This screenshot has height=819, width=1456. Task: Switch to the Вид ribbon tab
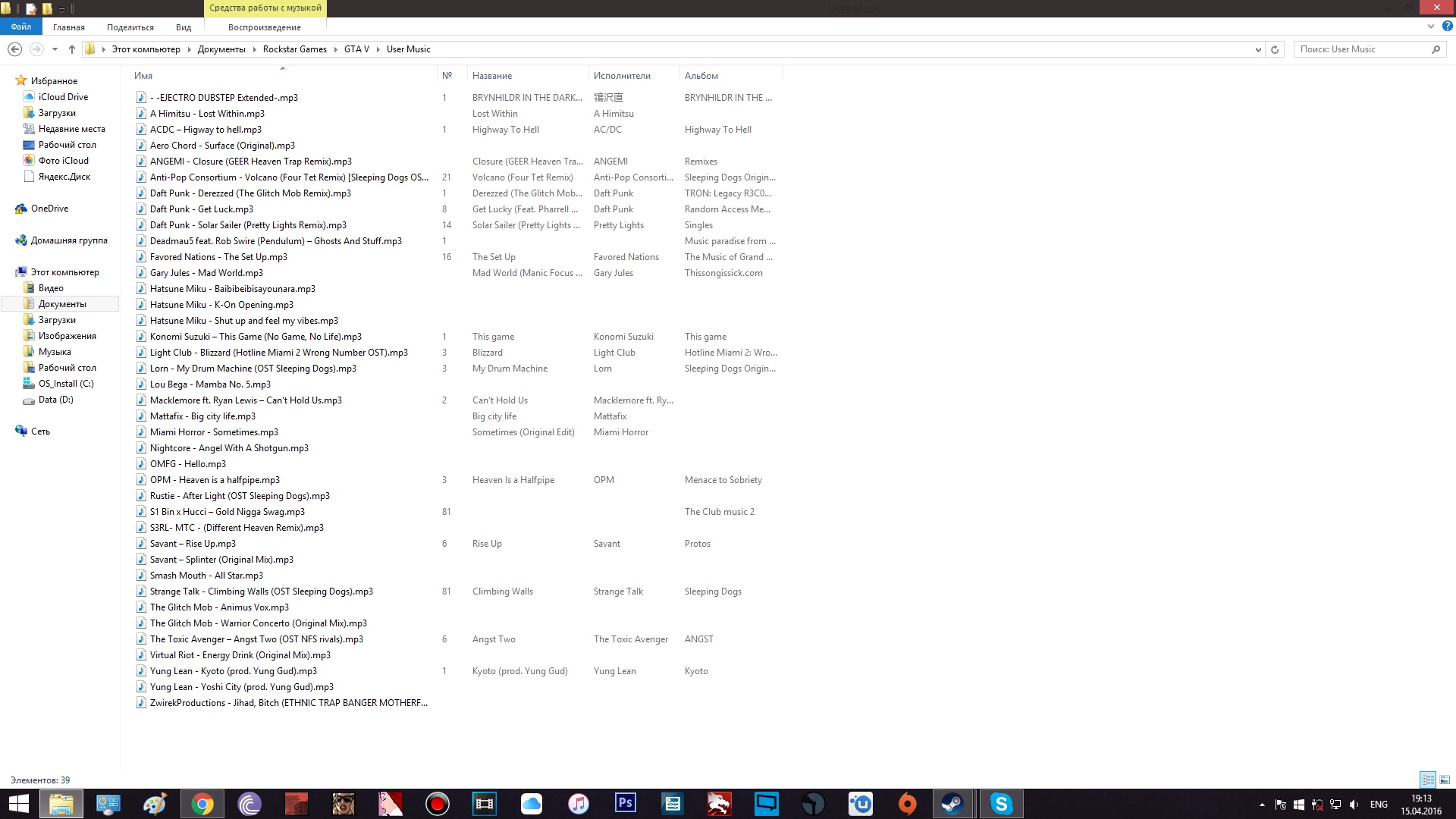point(184,27)
